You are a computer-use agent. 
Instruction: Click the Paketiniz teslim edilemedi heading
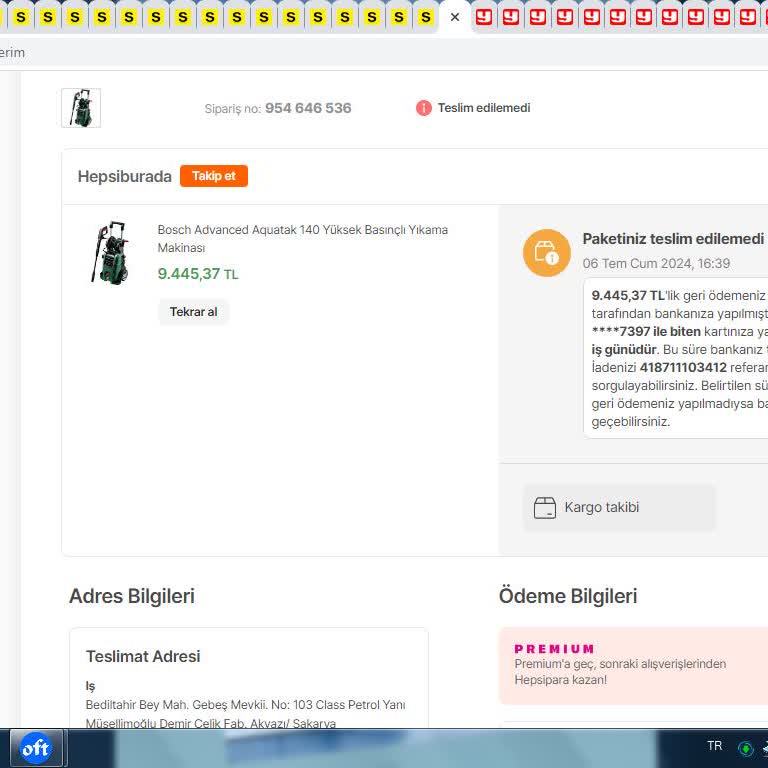point(673,239)
